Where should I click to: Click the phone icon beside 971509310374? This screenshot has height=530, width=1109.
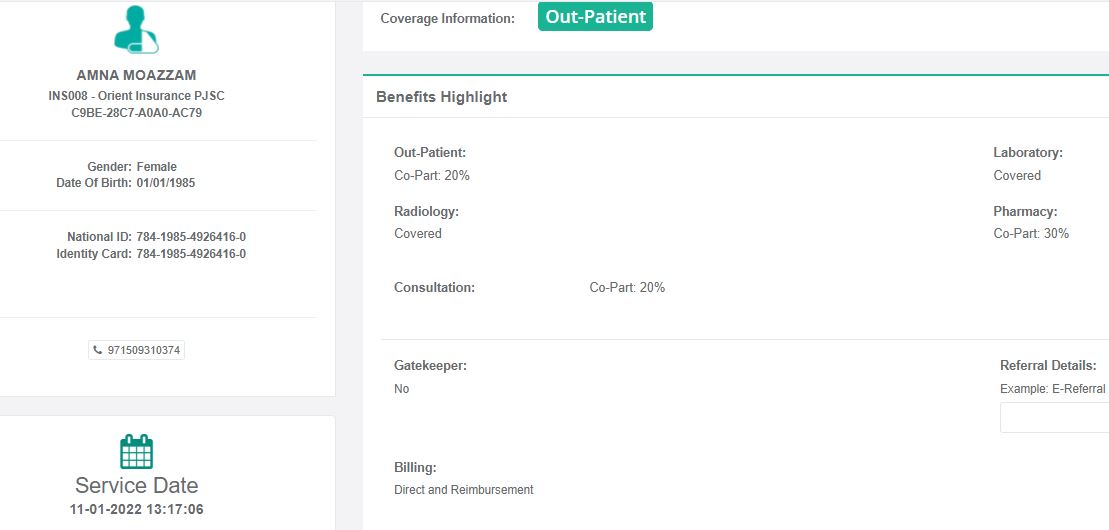(98, 350)
